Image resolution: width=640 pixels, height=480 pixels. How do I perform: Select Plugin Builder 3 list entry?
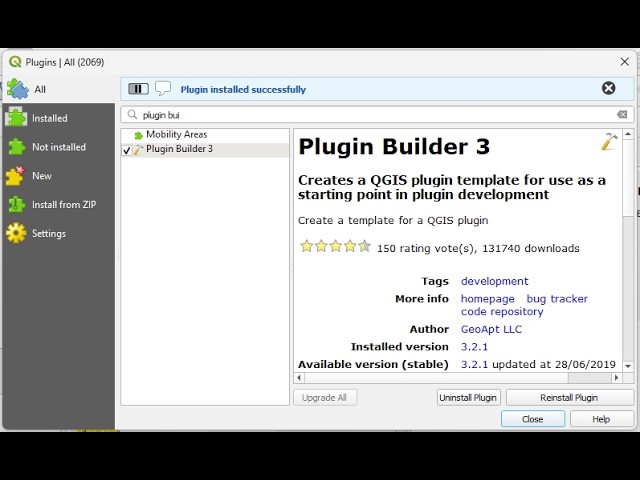point(205,149)
